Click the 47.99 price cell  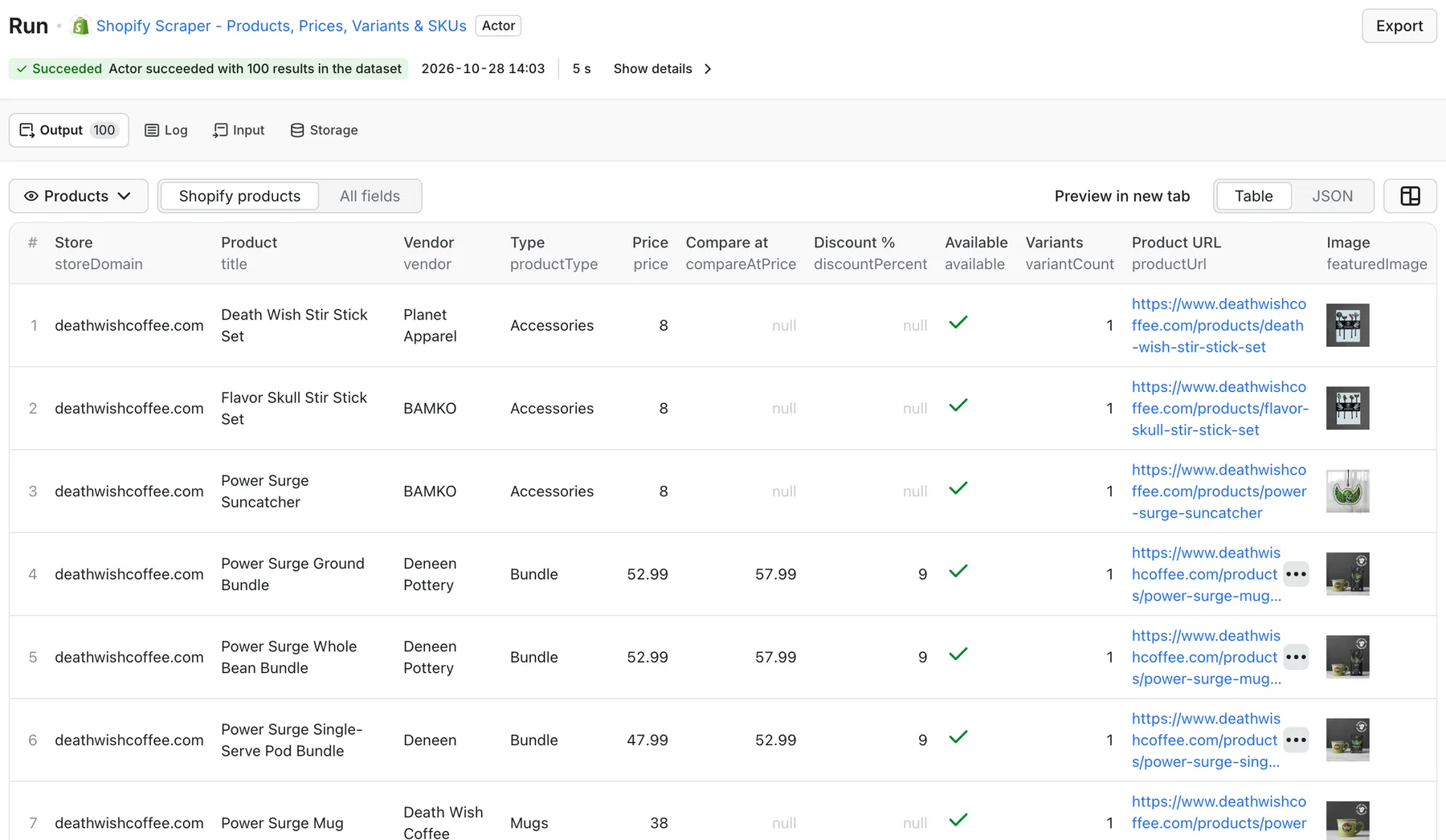(647, 740)
